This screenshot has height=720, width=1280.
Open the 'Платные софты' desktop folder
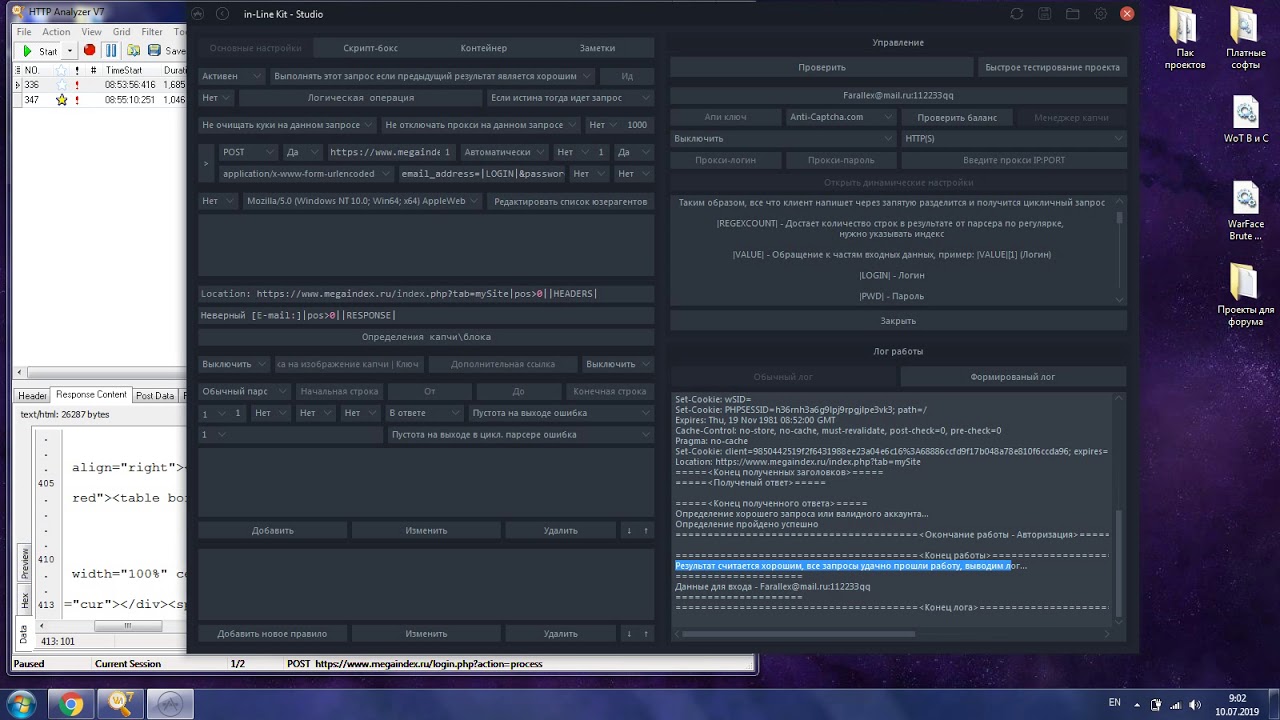[1245, 40]
